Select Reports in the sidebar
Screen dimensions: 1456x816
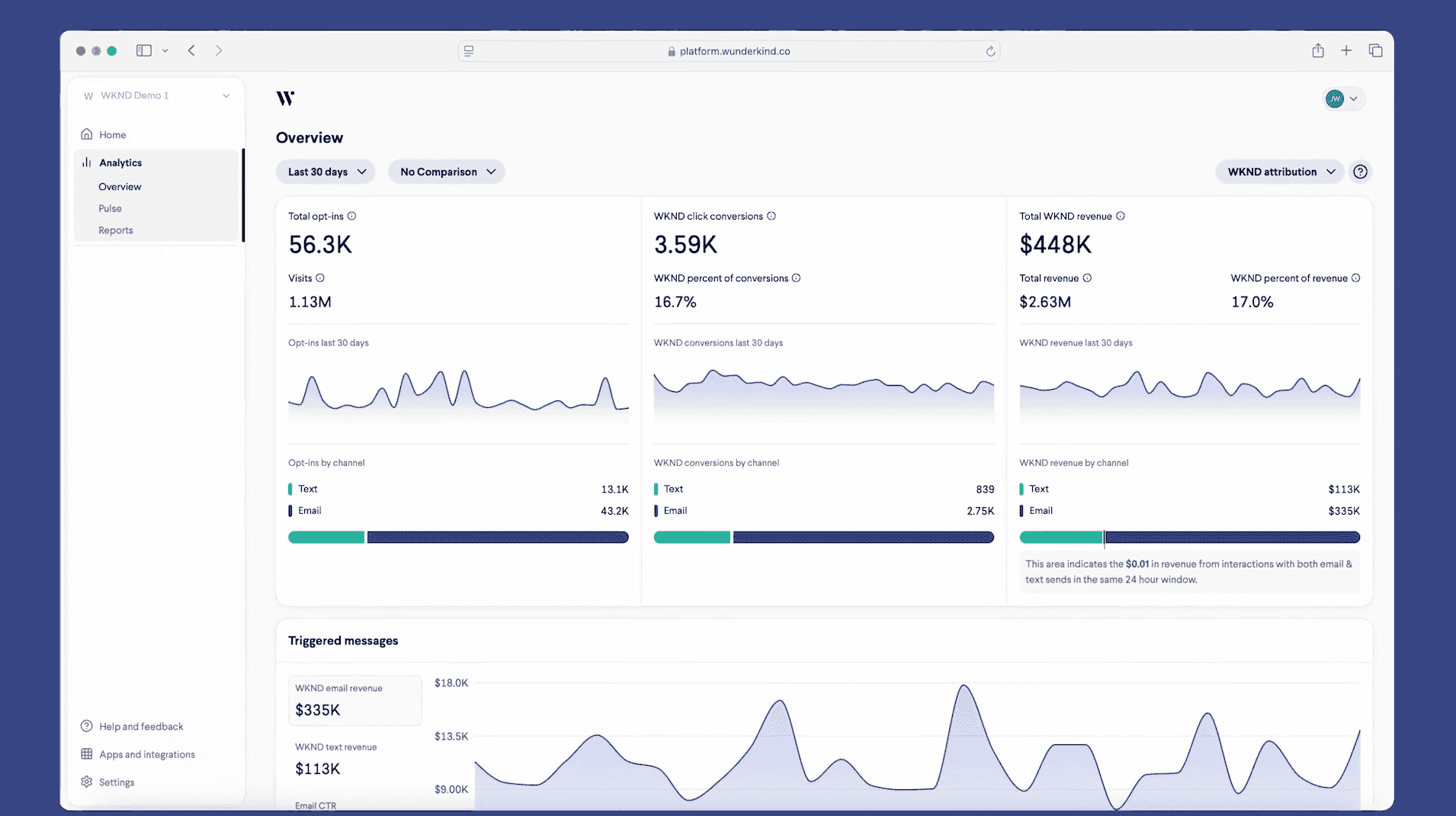click(x=116, y=230)
